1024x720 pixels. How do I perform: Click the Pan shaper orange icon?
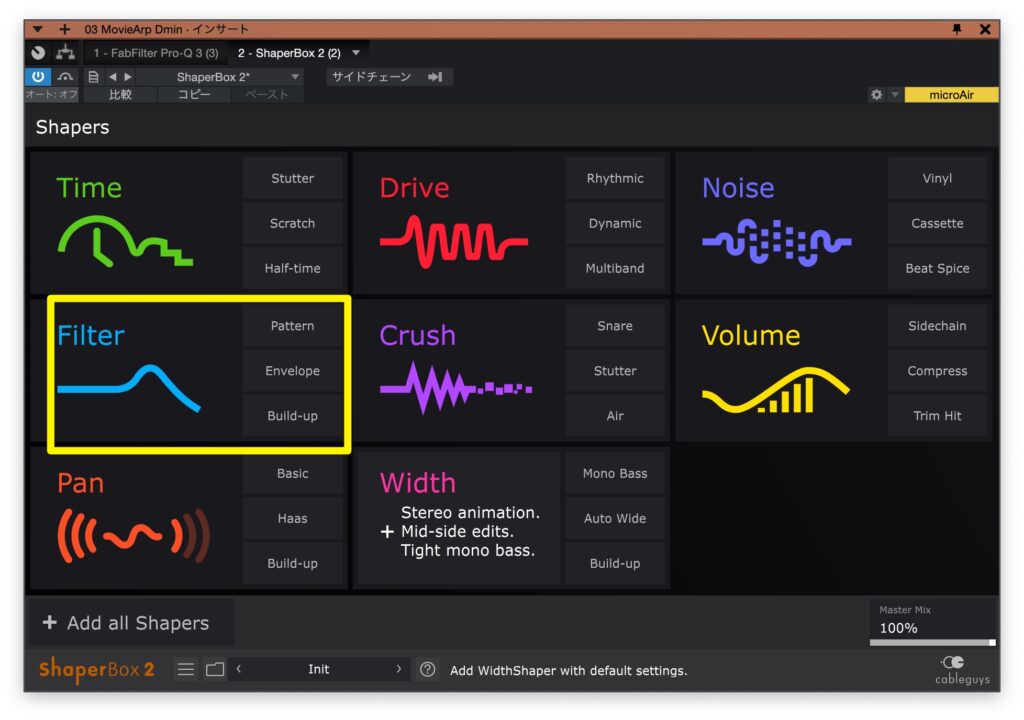(133, 536)
